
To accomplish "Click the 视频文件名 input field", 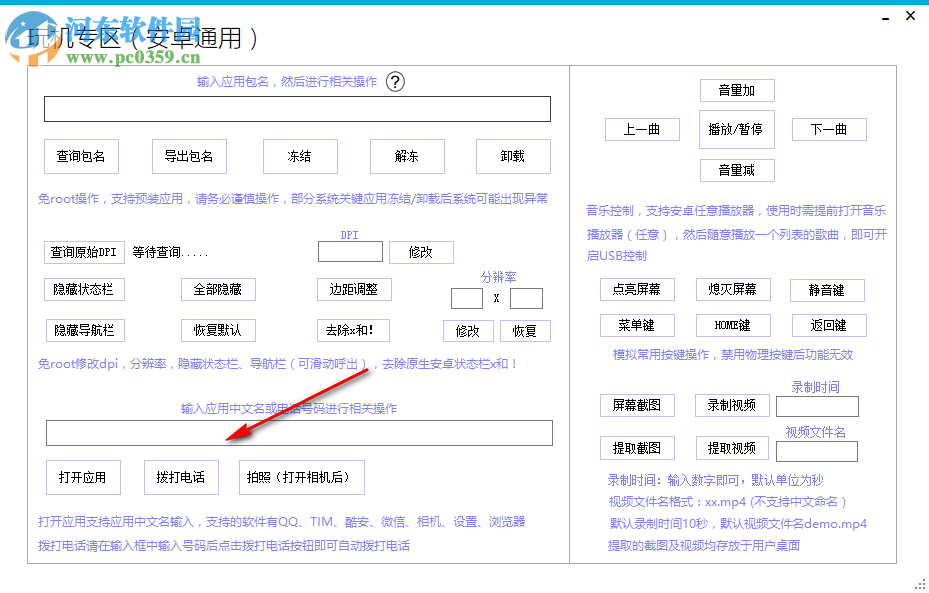I will [816, 451].
